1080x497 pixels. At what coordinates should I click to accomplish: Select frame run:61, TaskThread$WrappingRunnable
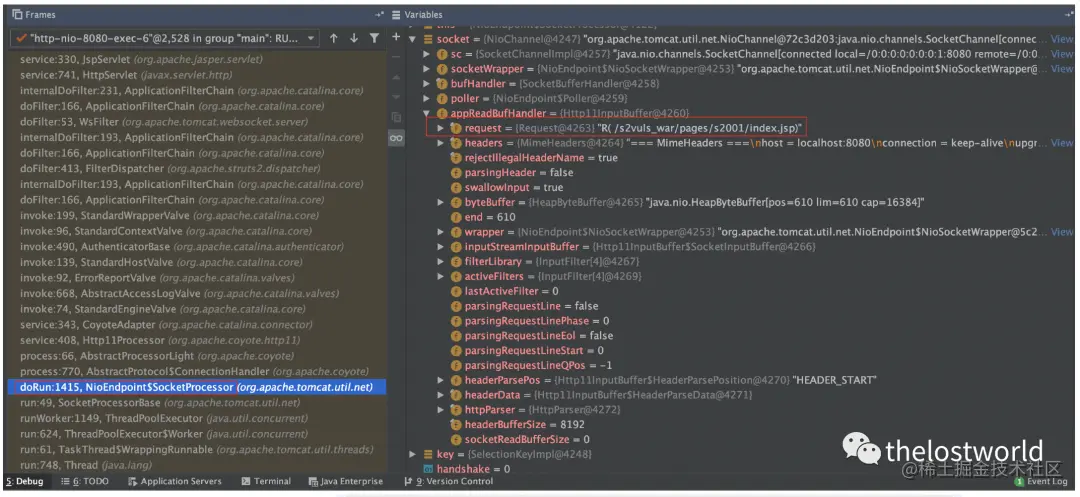point(196,450)
